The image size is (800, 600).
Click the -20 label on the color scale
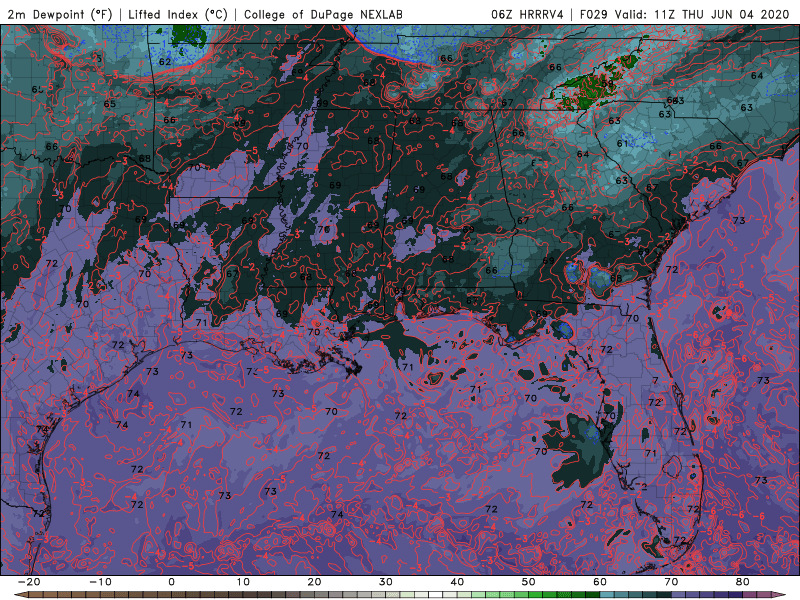point(29,582)
